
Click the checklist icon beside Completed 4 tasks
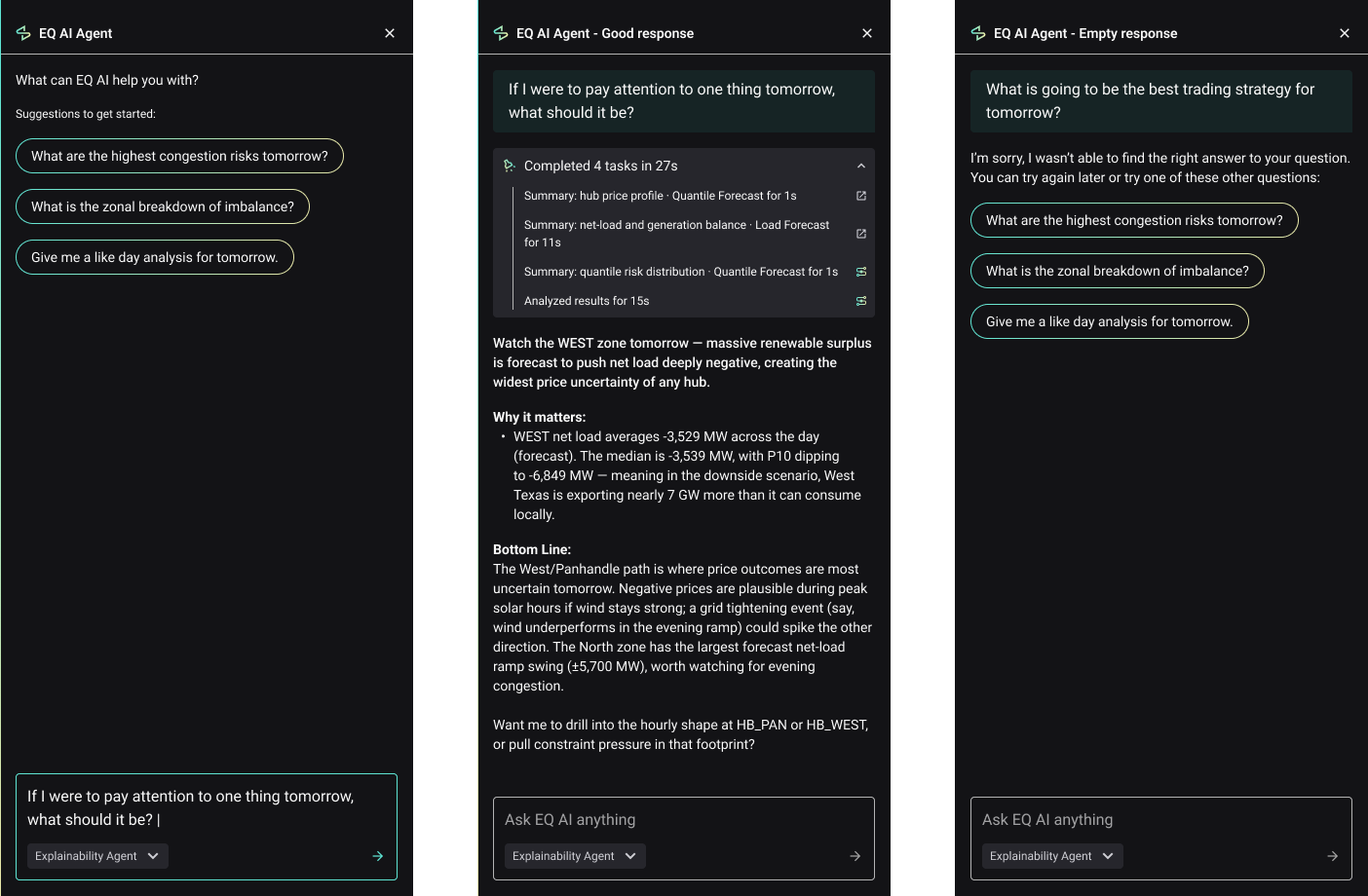point(511,166)
